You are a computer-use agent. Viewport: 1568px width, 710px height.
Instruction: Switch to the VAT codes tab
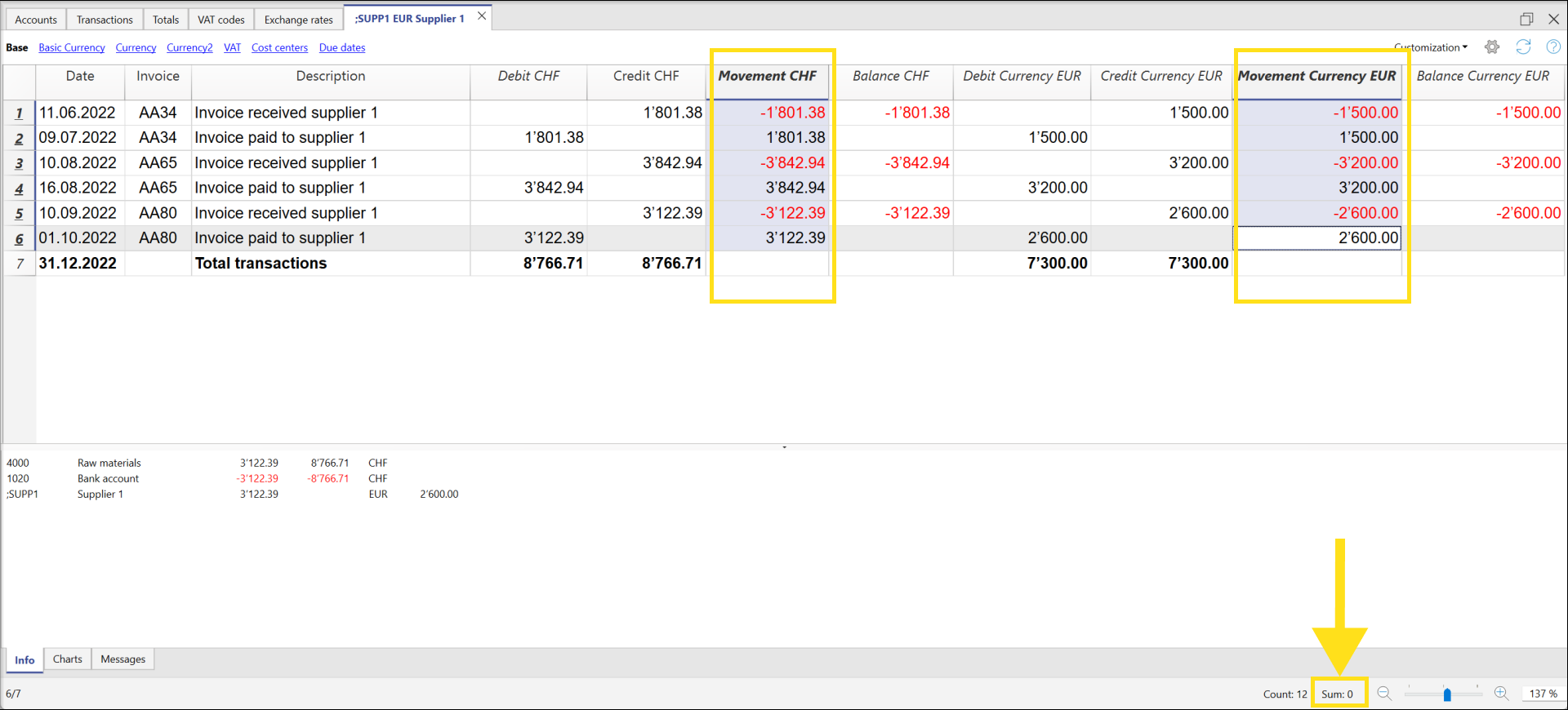220,20
